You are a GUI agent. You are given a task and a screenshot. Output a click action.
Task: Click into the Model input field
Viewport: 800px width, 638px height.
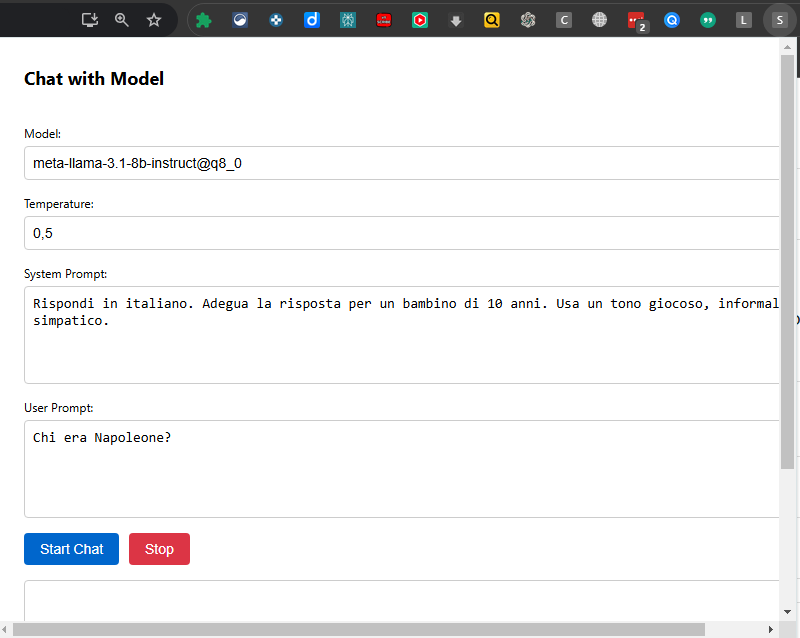(400, 163)
